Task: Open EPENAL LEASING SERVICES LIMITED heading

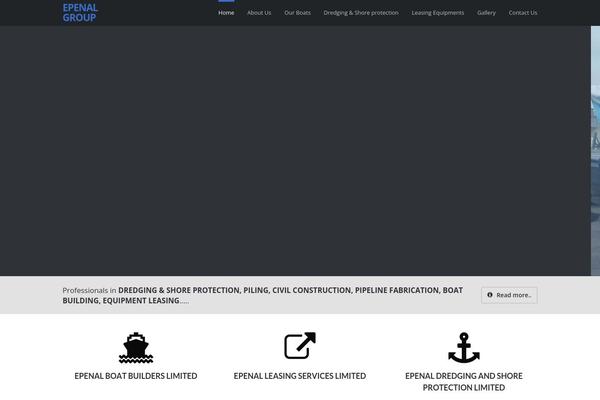Action: pyautogui.click(x=300, y=376)
